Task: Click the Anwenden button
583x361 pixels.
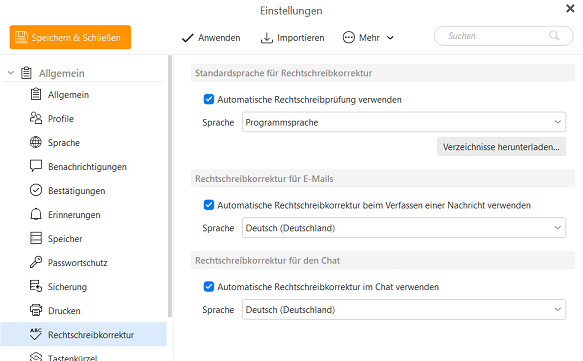Action: [x=211, y=38]
